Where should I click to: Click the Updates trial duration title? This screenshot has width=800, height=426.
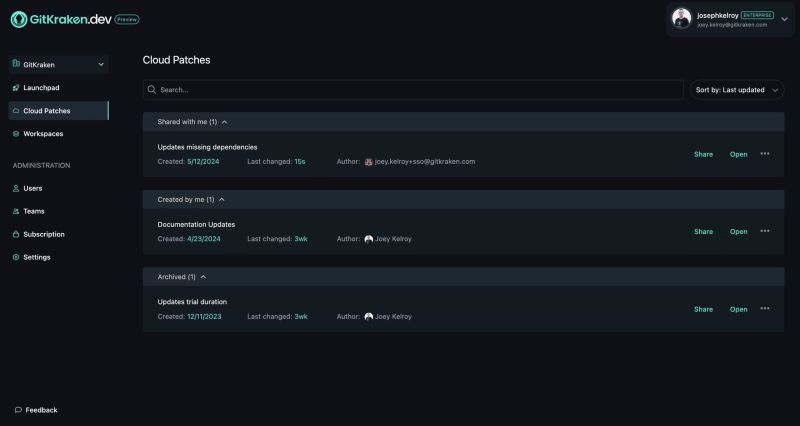click(x=192, y=302)
